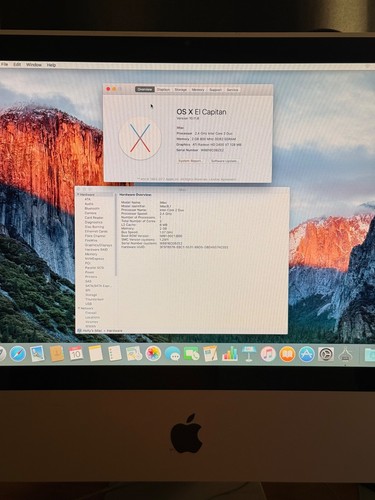Image resolution: width=375 pixels, height=500 pixels.
Task: Launch Numbers from the Dock
Action: 230,354
